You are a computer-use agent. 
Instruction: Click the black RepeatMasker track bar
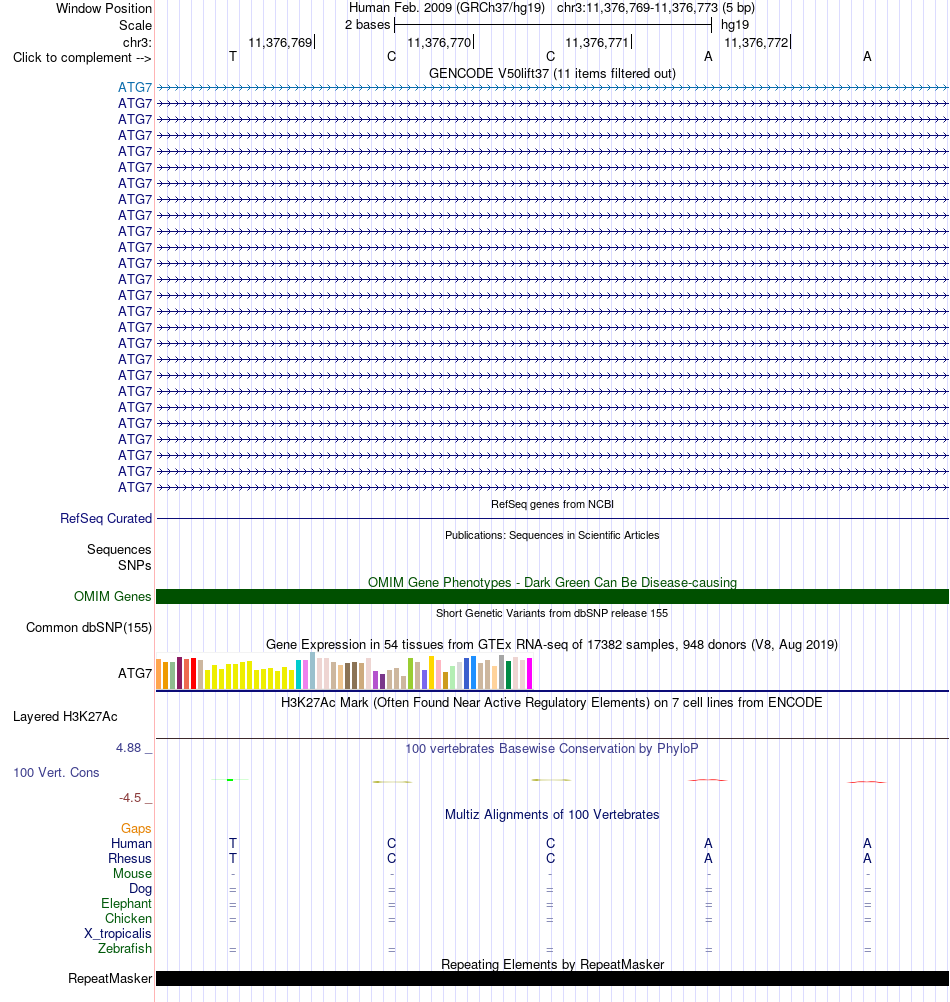(552, 978)
